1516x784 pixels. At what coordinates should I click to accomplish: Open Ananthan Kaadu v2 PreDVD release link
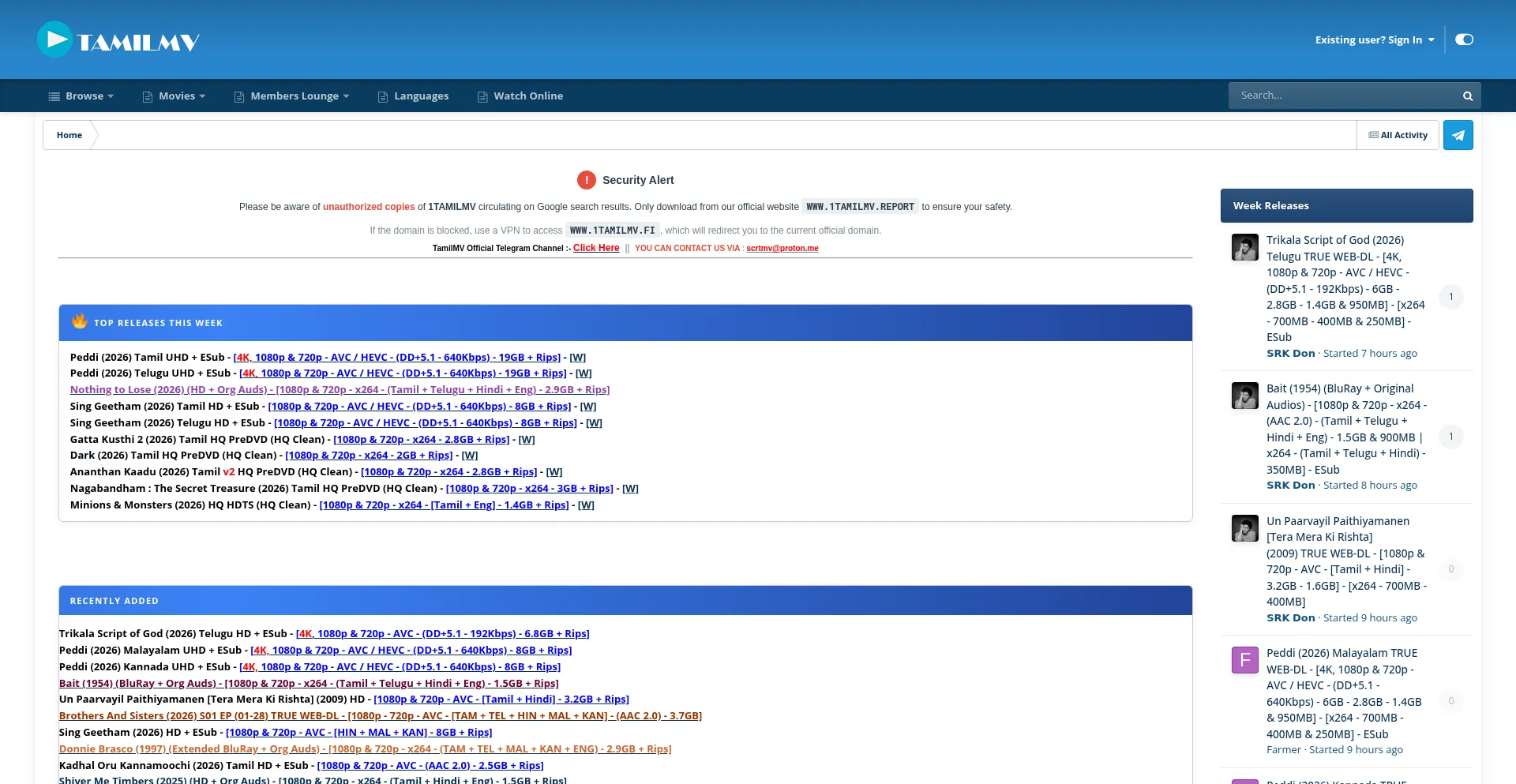(x=449, y=471)
